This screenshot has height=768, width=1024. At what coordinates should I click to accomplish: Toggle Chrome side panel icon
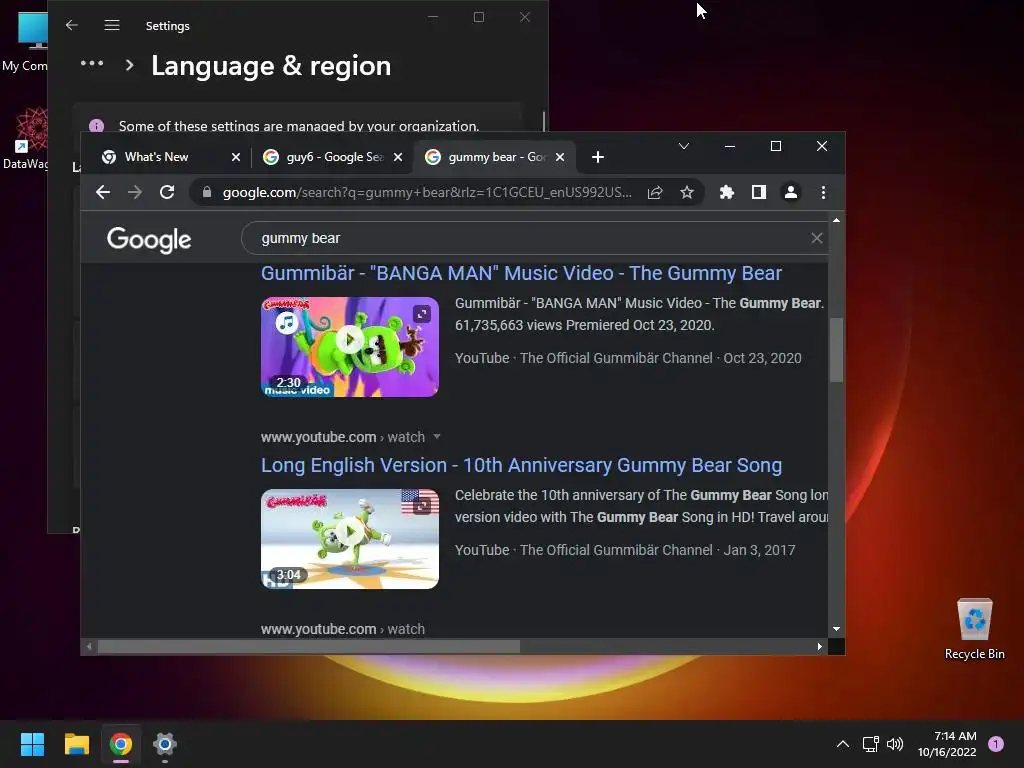tap(759, 192)
